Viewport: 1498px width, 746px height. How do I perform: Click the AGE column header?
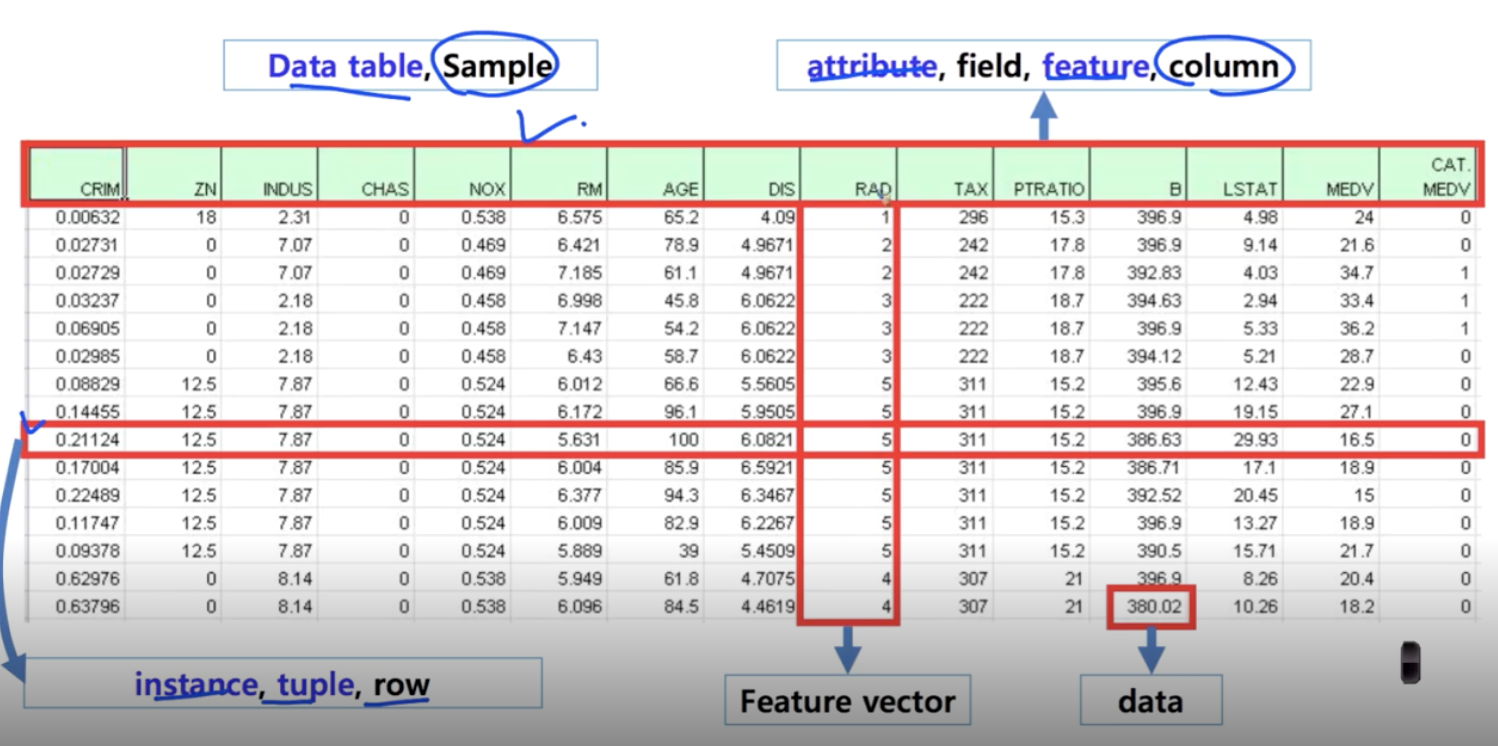point(655,175)
